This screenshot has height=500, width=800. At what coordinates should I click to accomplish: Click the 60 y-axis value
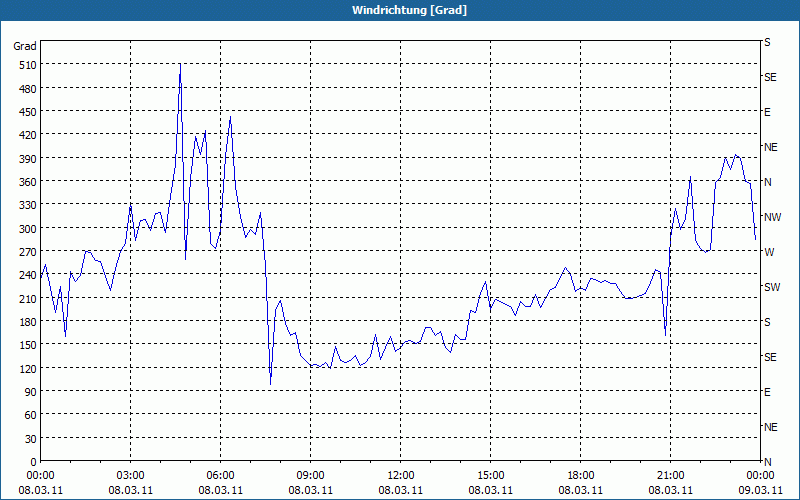click(x=31, y=415)
